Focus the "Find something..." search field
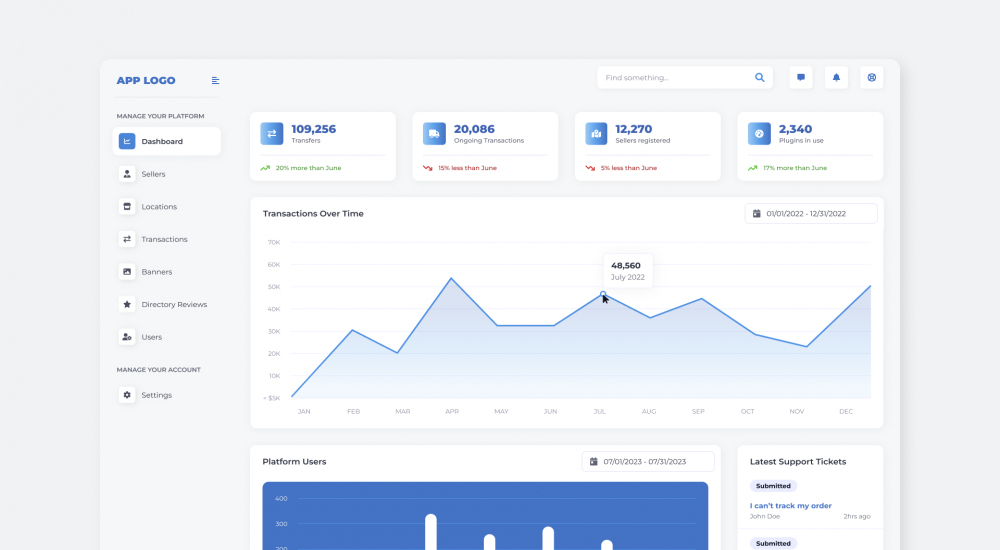Viewport: 1000px width, 550px height. tap(675, 77)
